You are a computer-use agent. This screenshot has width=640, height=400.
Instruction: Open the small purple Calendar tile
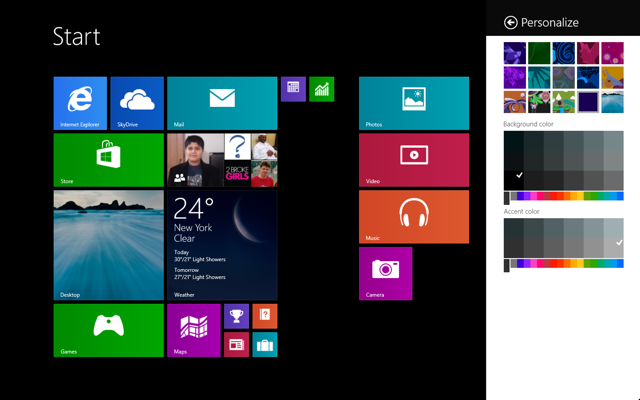pyautogui.click(x=293, y=89)
